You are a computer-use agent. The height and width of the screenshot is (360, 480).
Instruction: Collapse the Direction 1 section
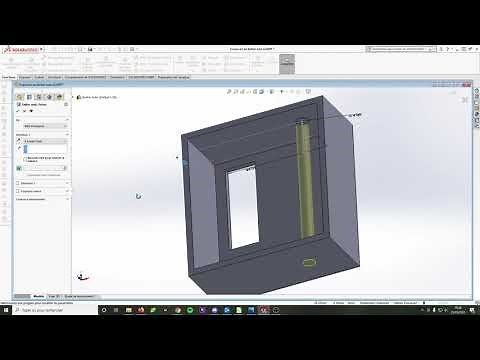[x=67, y=134]
